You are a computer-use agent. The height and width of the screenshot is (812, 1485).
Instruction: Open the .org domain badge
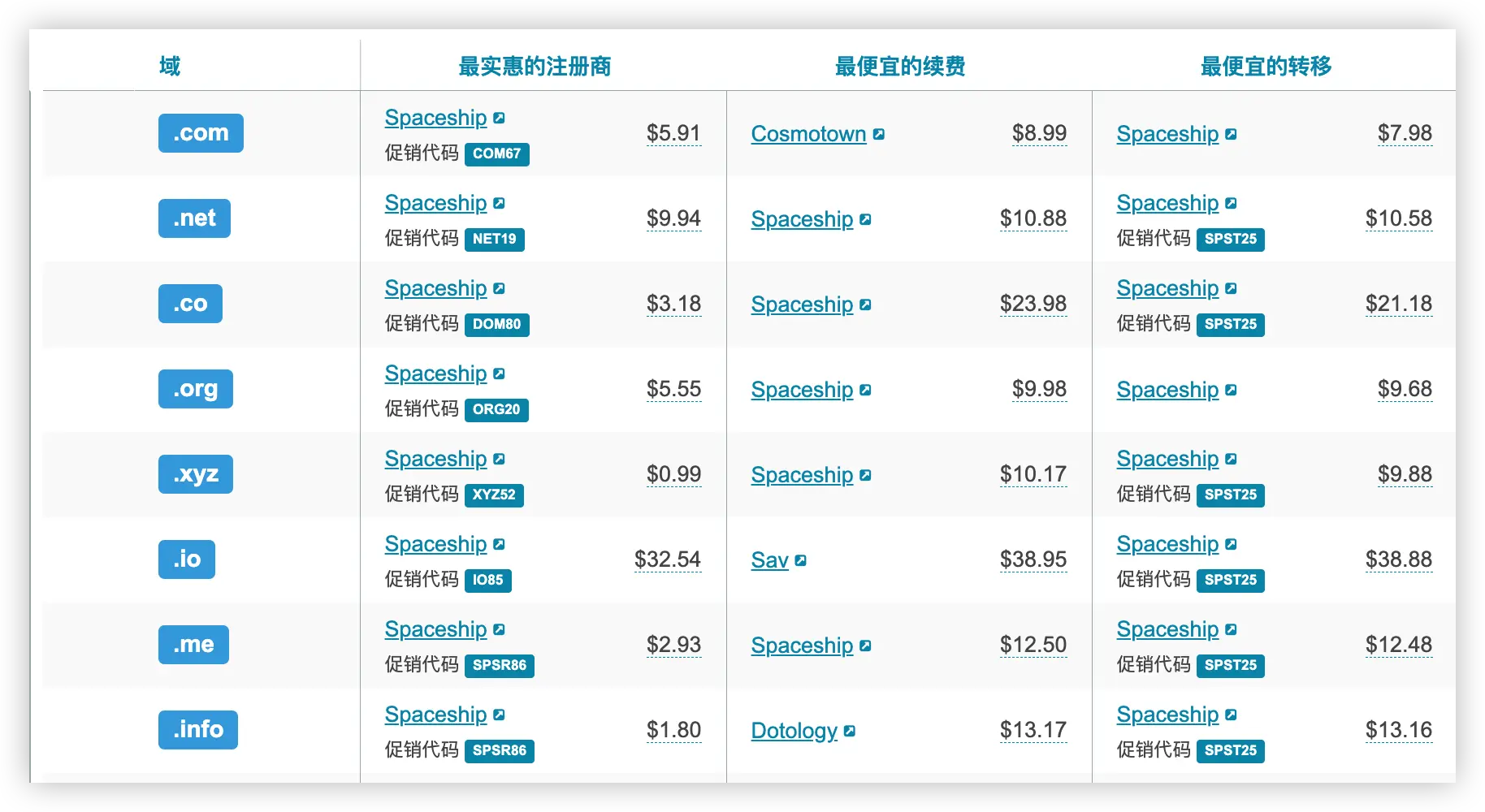click(x=196, y=389)
